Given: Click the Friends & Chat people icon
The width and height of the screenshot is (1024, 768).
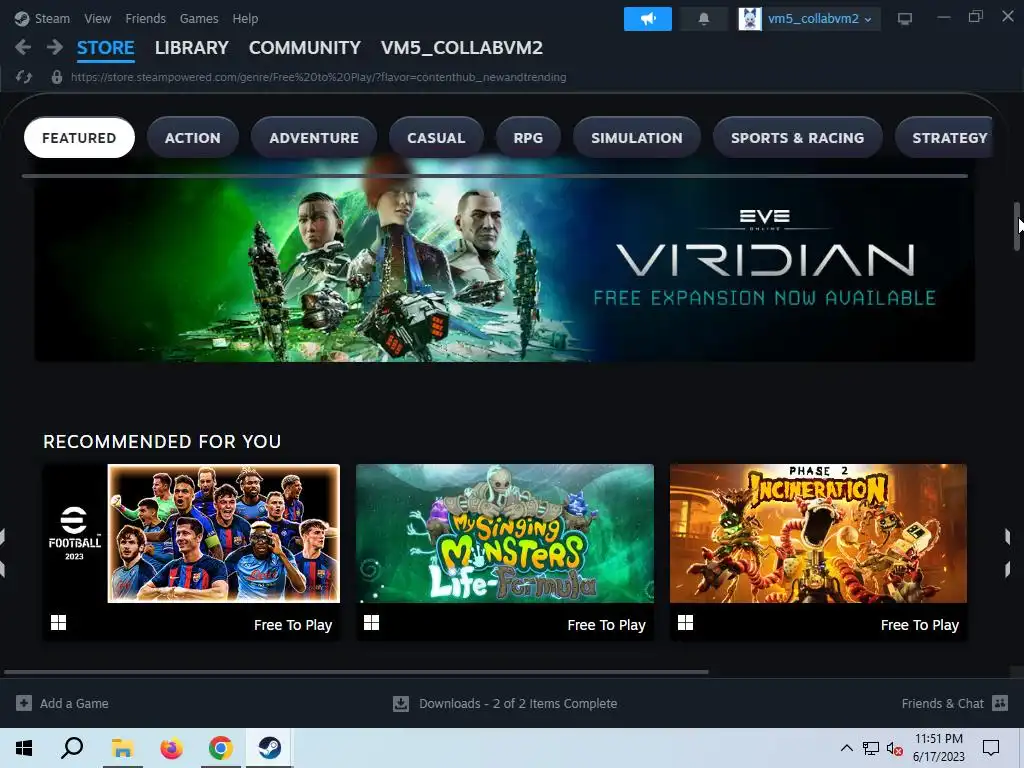Looking at the screenshot, I should click(x=1000, y=703).
